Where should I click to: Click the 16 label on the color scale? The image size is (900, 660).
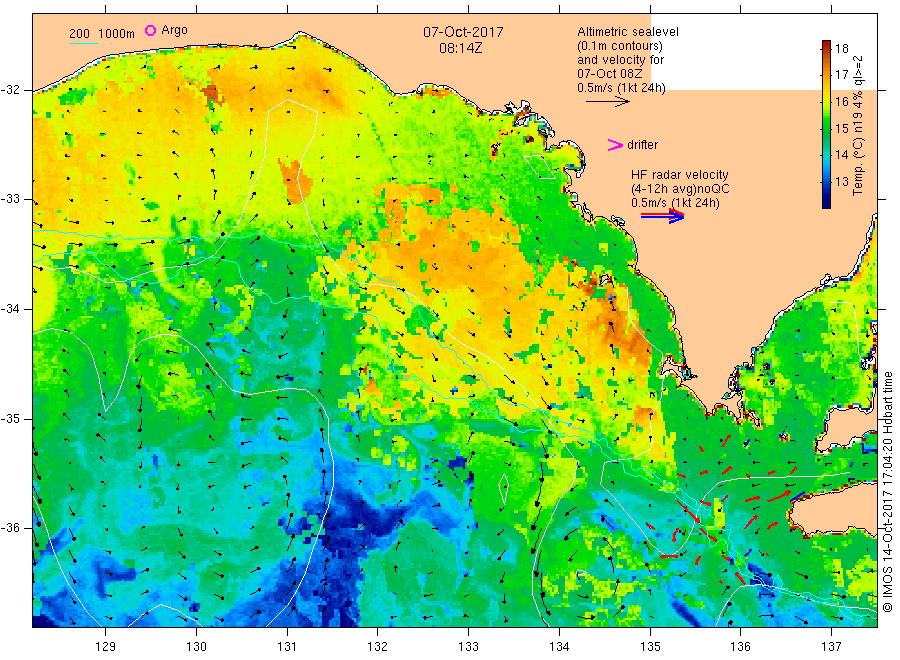(841, 102)
